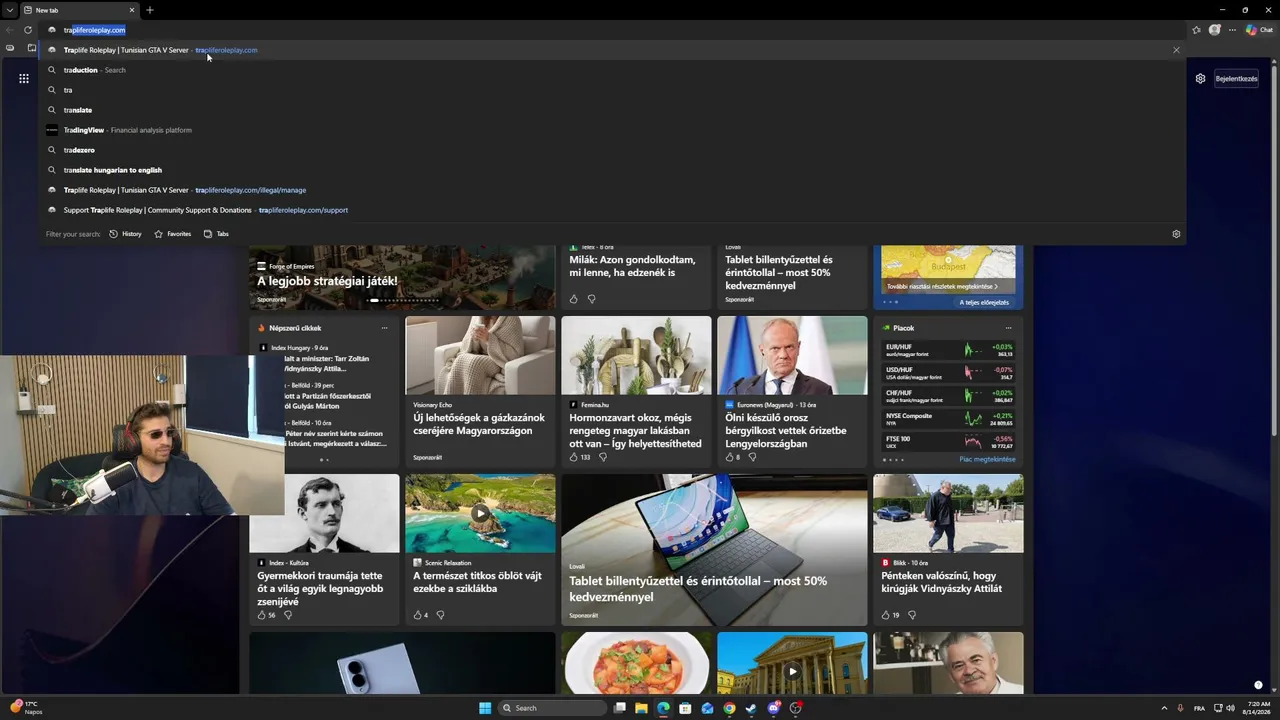Open Népszerű cikkek card options menu
Image resolution: width=1280 pixels, height=720 pixels.
(x=384, y=328)
